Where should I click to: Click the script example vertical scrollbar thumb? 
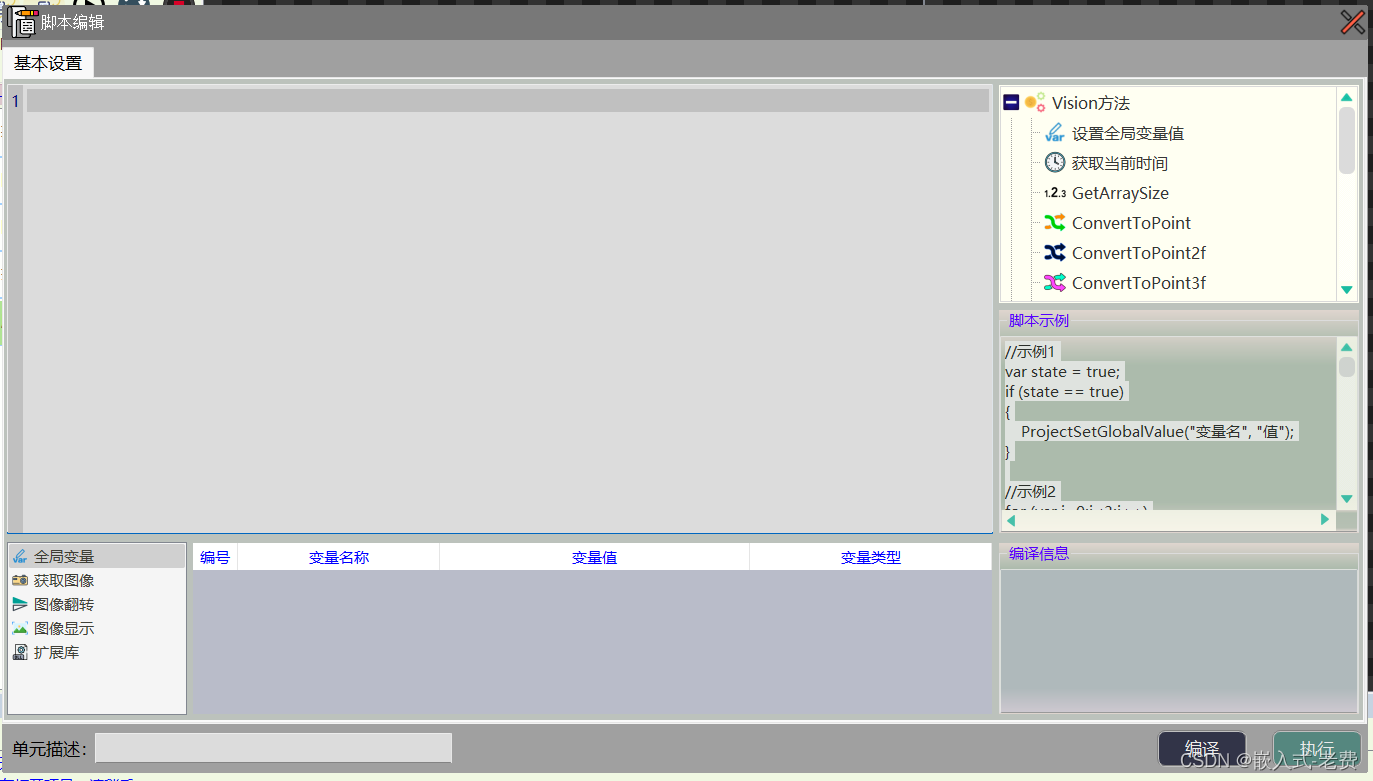point(1347,367)
